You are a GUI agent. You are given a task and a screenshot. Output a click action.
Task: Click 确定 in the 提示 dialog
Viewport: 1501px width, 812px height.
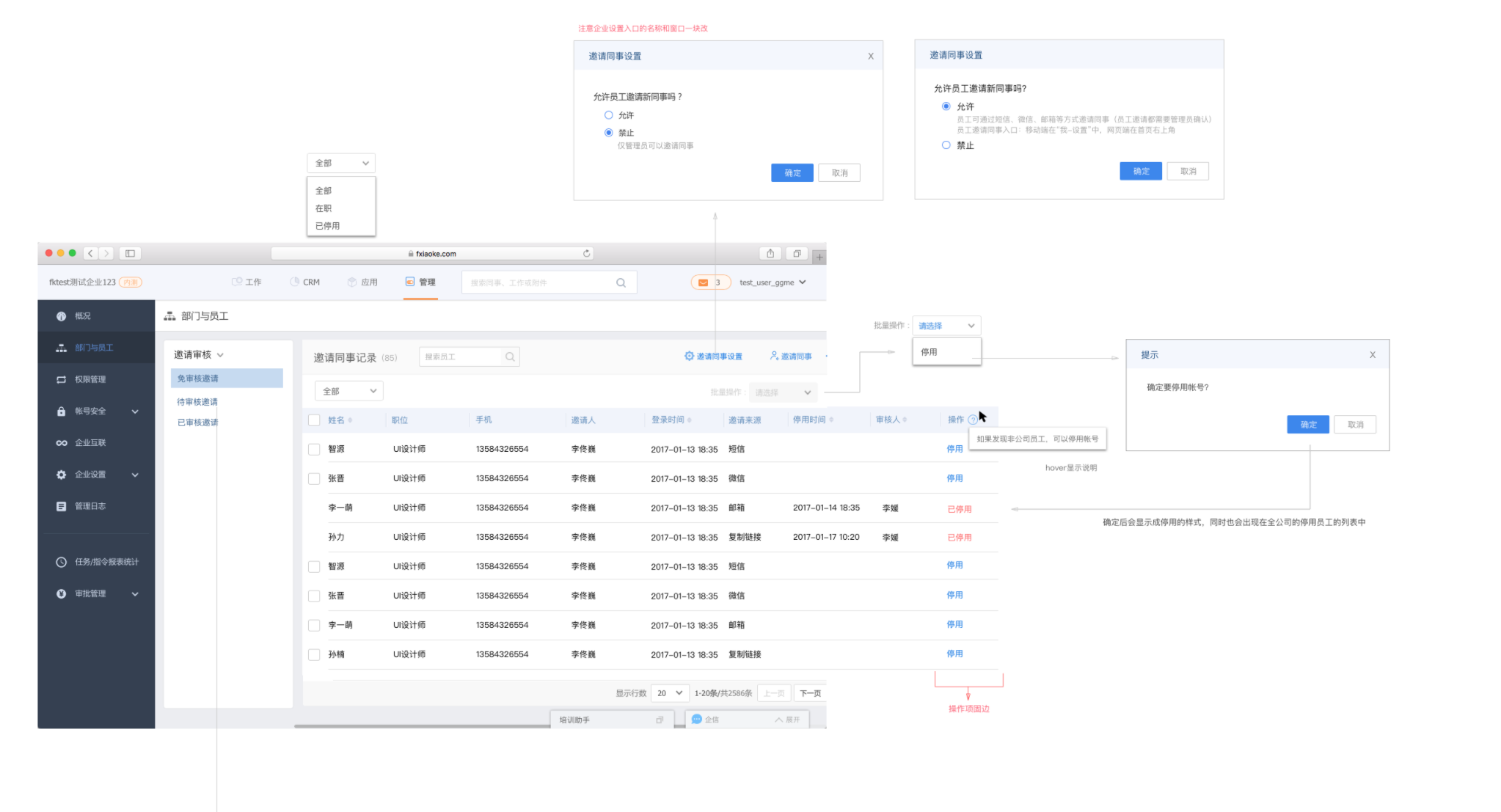(x=1308, y=425)
